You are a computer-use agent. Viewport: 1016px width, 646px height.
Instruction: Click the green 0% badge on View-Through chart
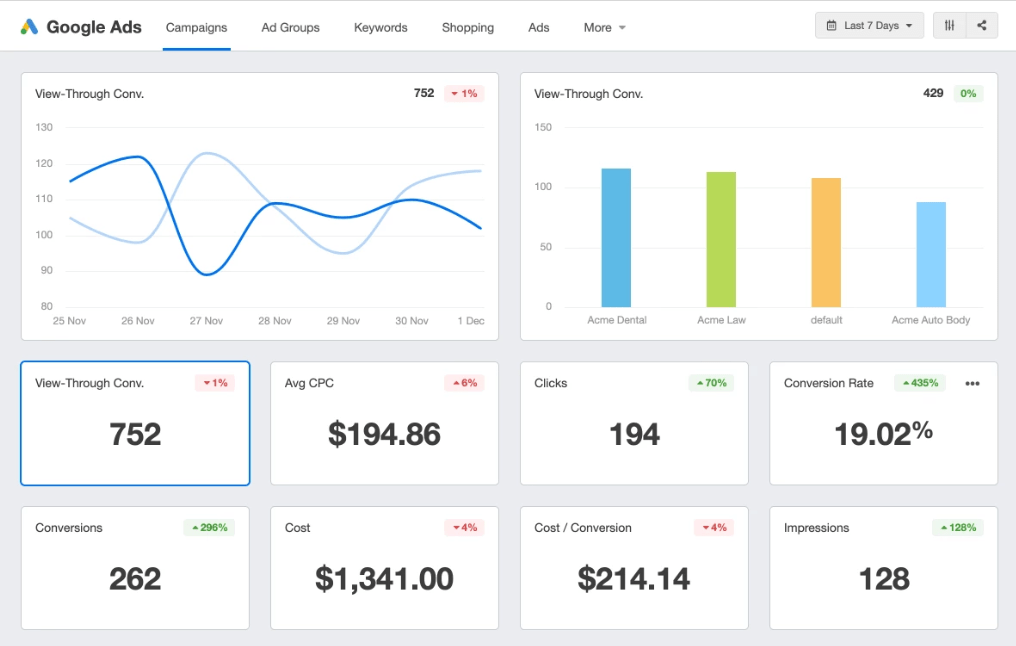point(968,93)
